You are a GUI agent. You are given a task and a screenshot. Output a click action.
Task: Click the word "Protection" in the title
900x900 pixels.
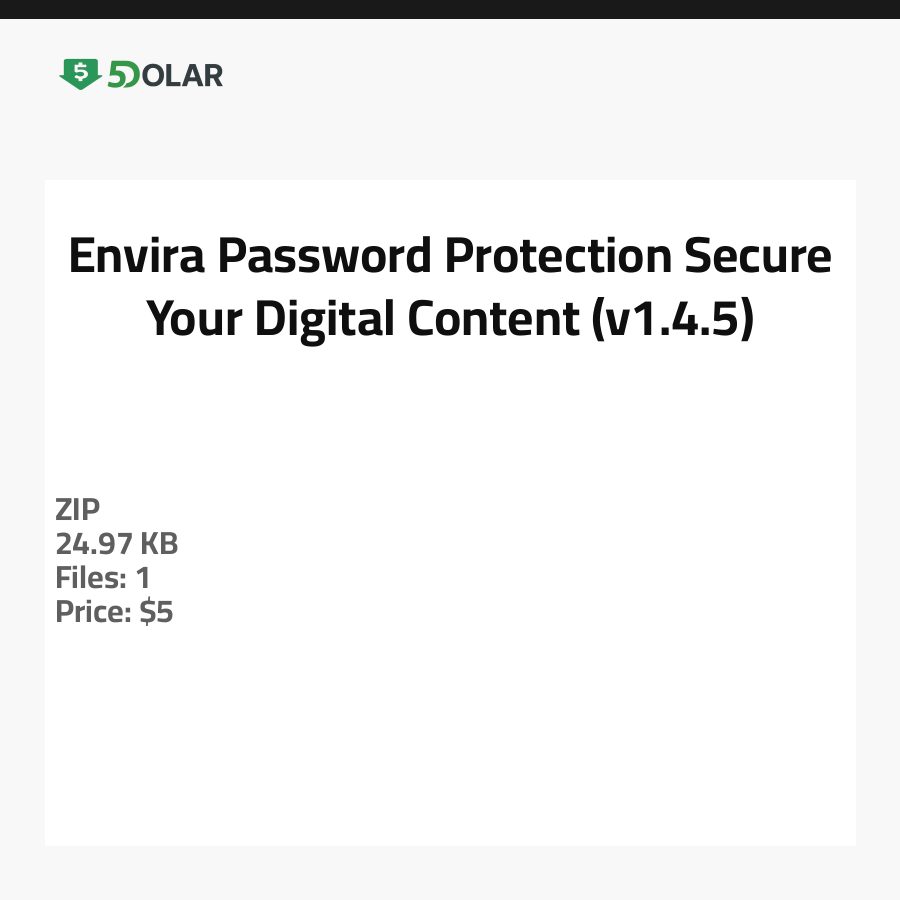pyautogui.click(x=558, y=257)
